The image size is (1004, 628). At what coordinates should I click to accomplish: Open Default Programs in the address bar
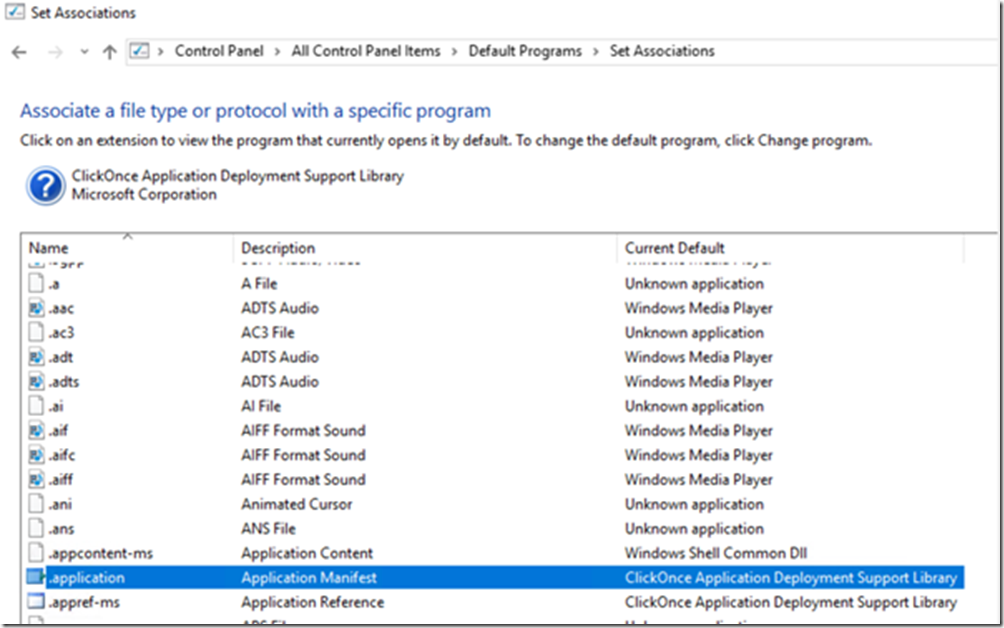(x=525, y=51)
